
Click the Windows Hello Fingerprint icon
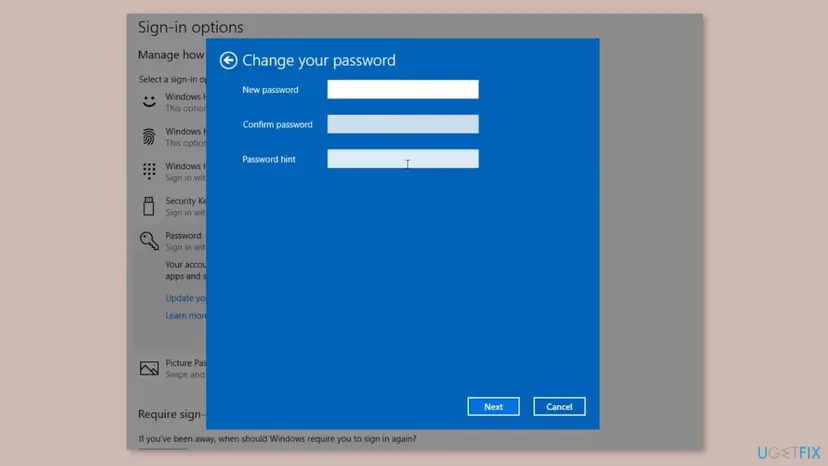[x=149, y=137]
